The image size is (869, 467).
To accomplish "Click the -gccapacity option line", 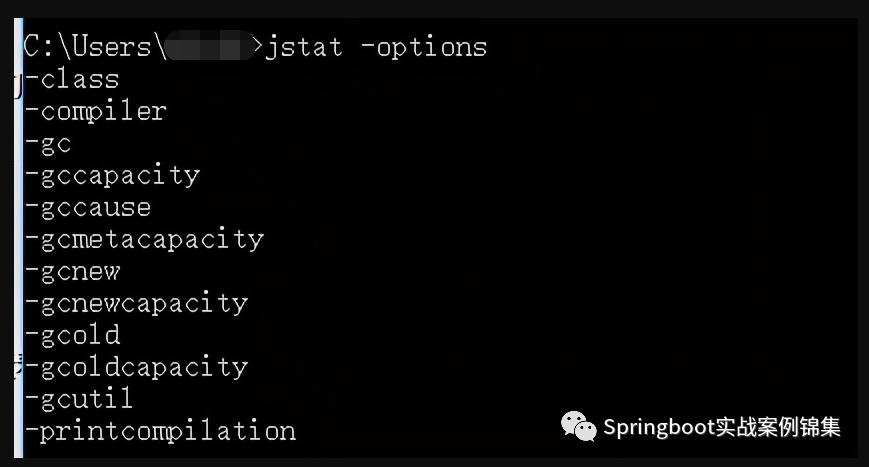I will point(113,176).
